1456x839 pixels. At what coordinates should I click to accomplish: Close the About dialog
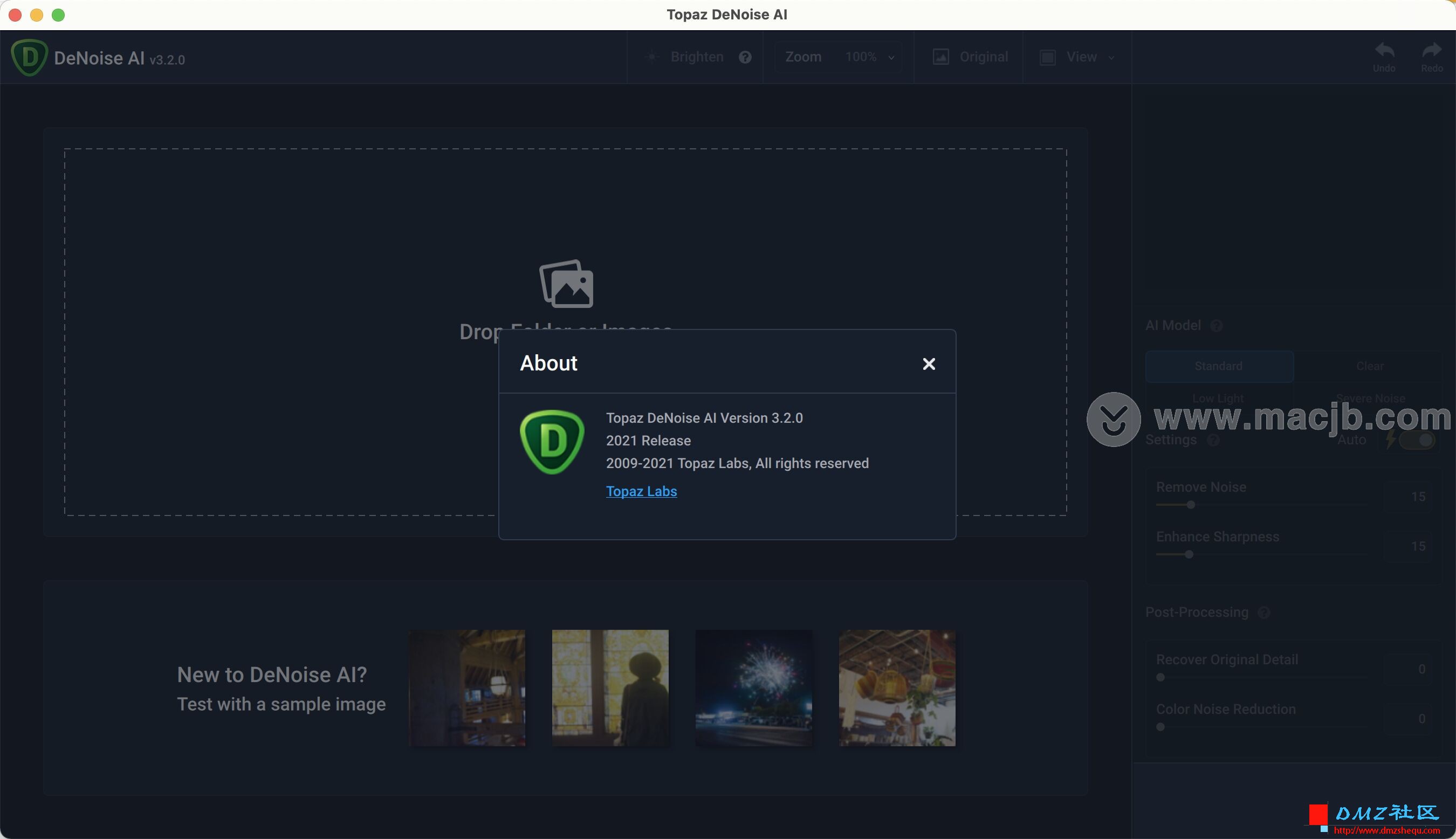coord(928,363)
